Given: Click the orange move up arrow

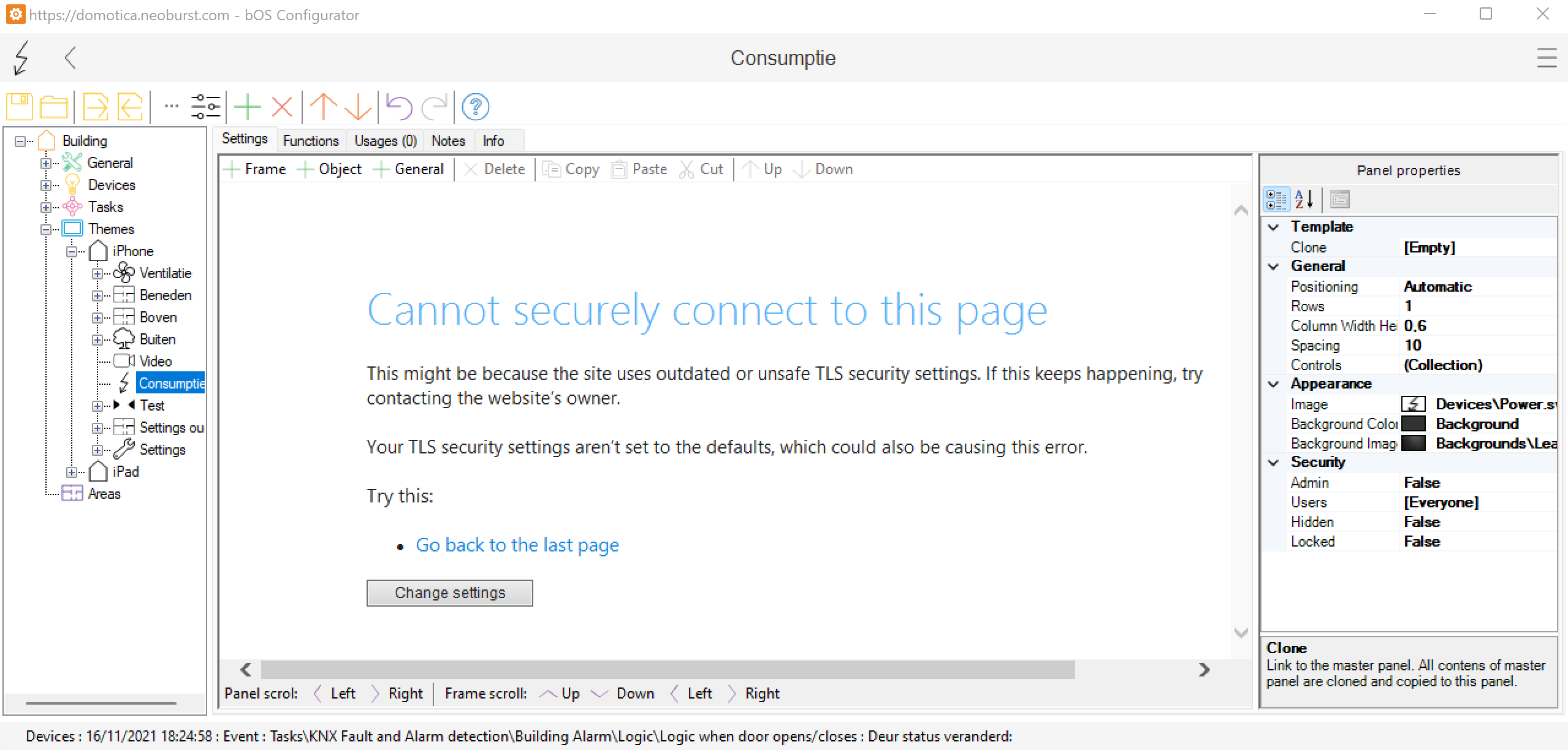Looking at the screenshot, I should 323,107.
